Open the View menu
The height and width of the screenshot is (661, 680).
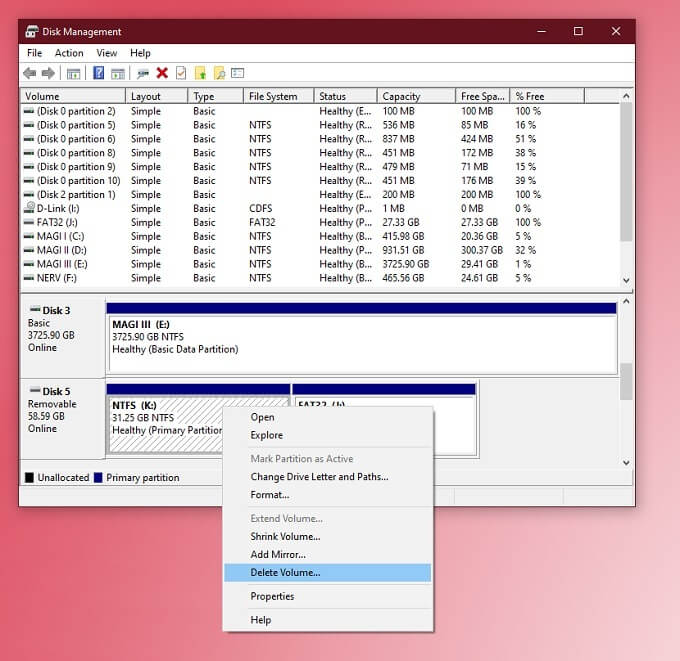tap(107, 53)
